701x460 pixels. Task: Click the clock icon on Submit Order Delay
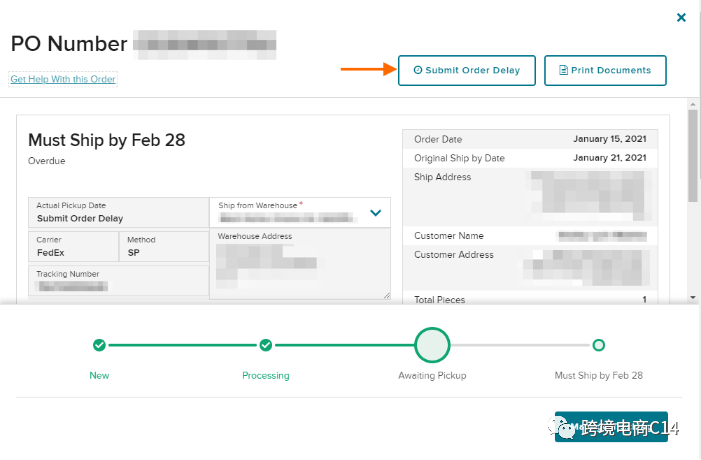click(x=417, y=71)
